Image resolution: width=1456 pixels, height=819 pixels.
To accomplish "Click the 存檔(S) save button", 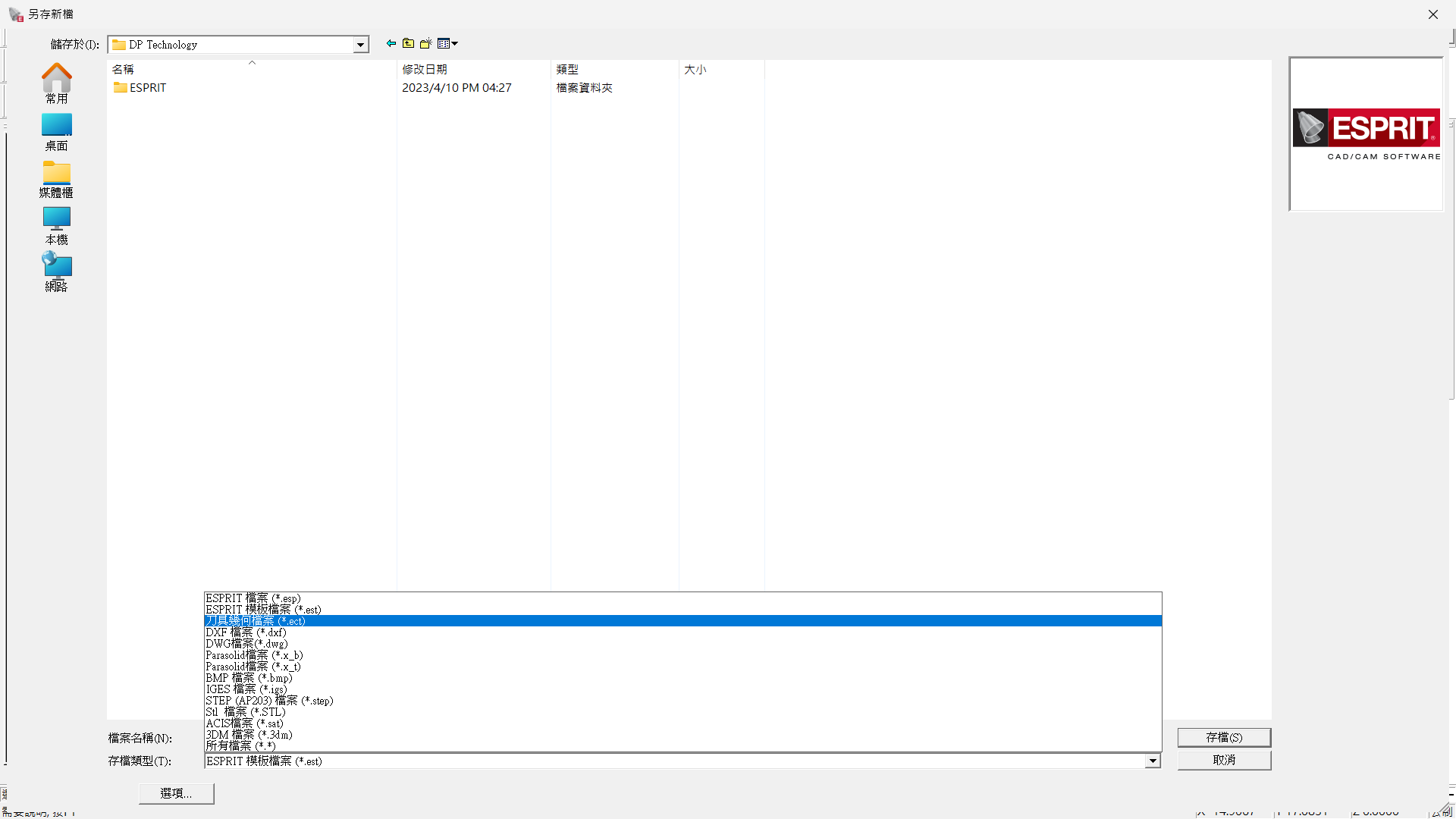I will coord(1224,737).
